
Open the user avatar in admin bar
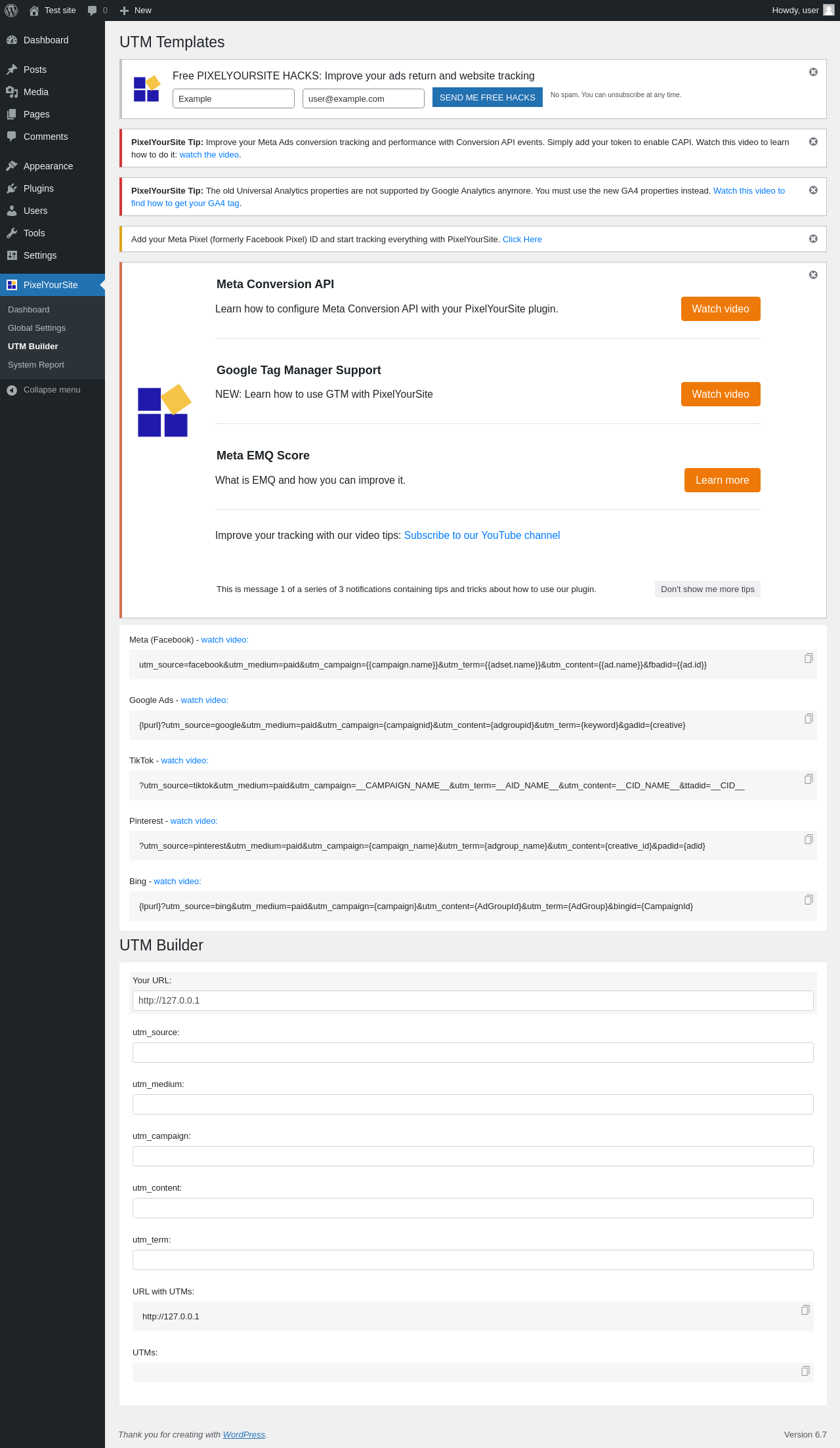pos(829,10)
